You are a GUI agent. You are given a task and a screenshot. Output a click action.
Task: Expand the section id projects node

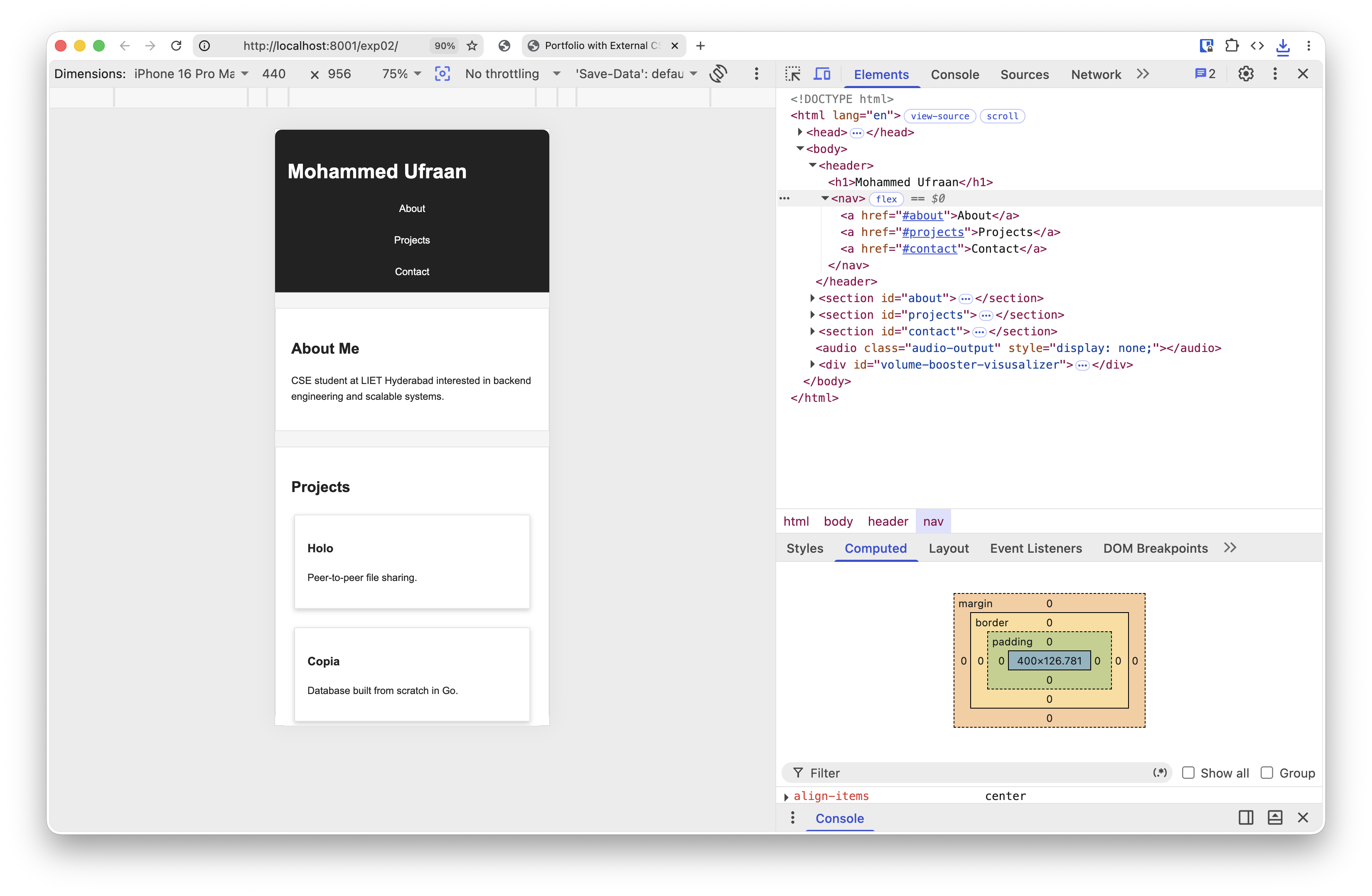812,315
